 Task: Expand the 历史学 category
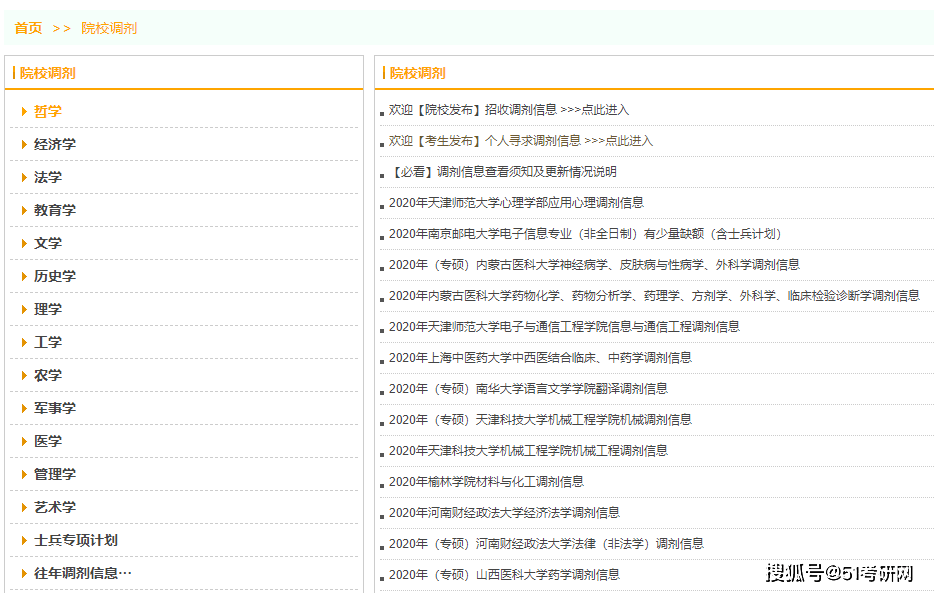pos(54,276)
